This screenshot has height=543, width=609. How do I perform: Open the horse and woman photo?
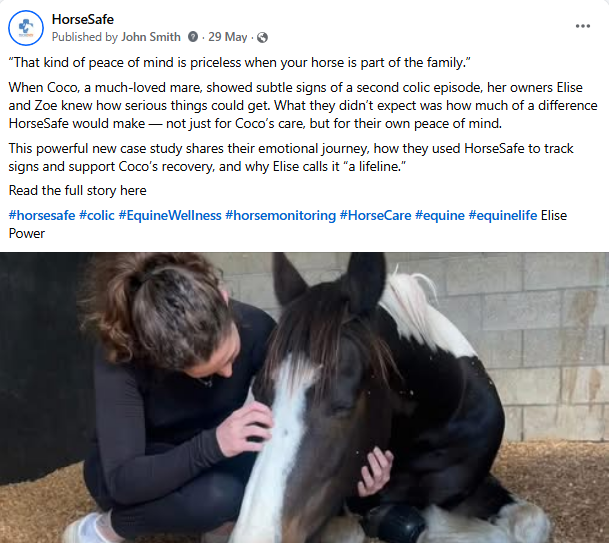[x=304, y=397]
